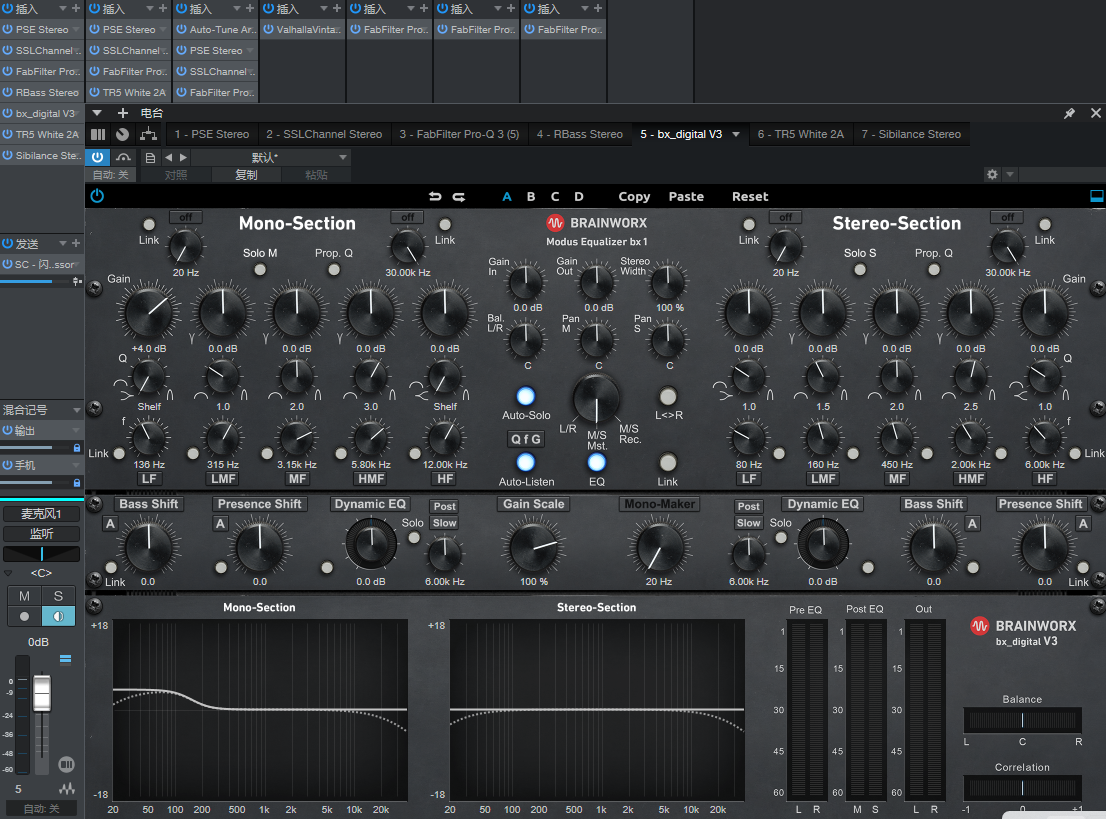This screenshot has height=819, width=1106.
Task: Pin the plugin window
Action: pyautogui.click(x=1069, y=113)
